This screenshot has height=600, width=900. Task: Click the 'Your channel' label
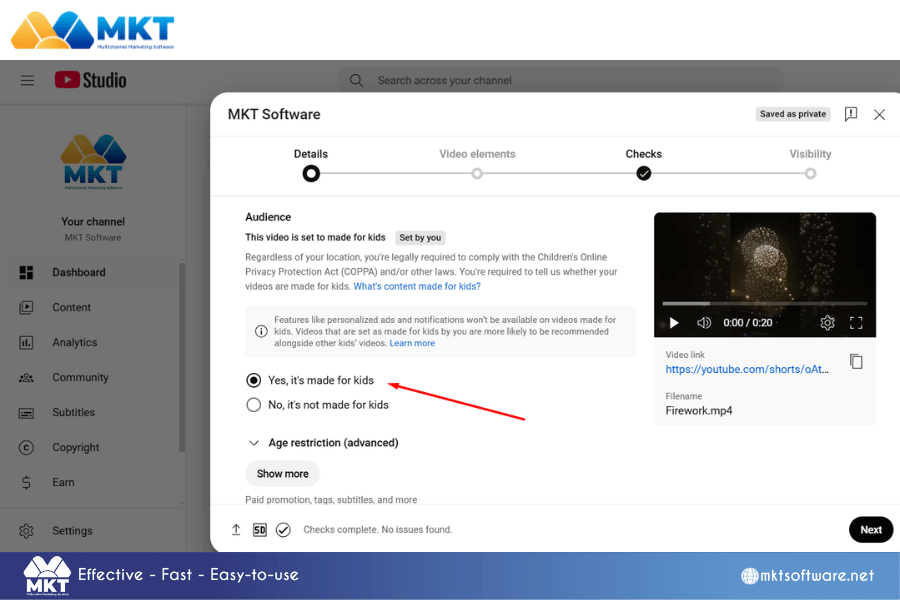[x=93, y=222]
